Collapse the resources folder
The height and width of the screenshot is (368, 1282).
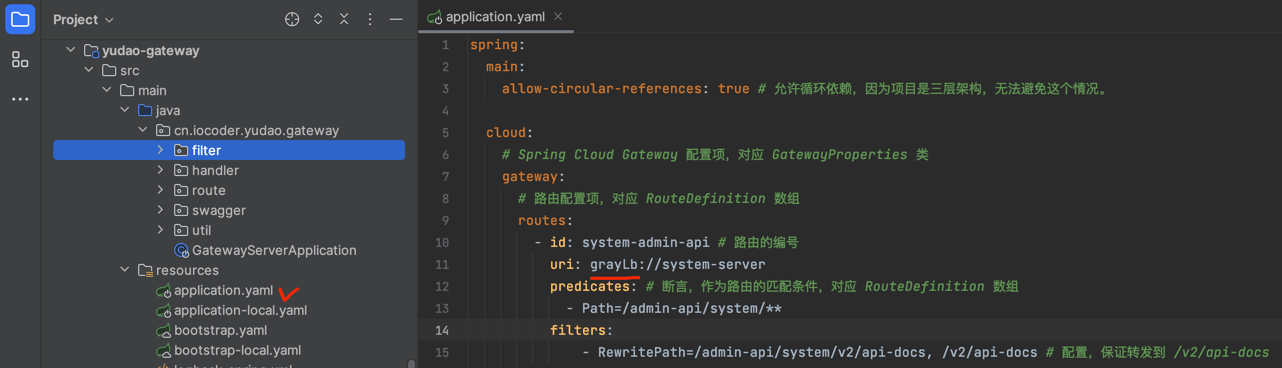click(124, 270)
